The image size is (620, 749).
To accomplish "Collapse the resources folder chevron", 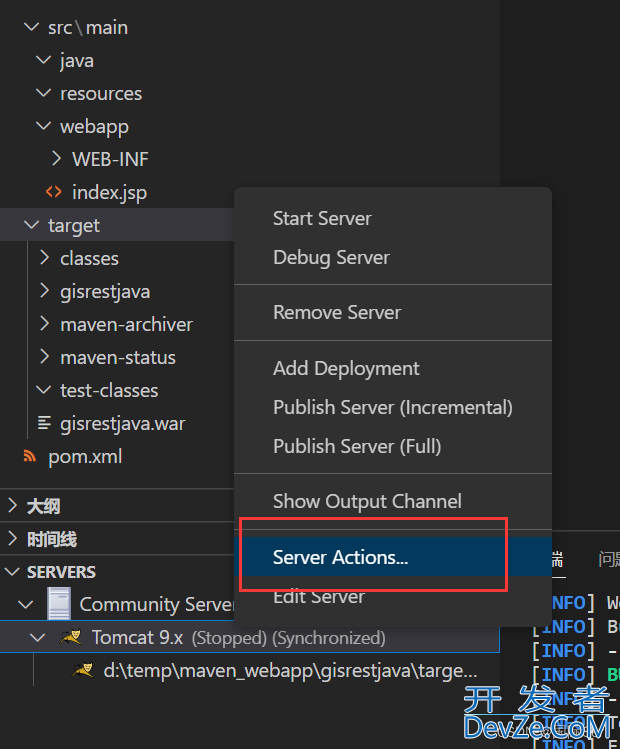I will 43,93.
